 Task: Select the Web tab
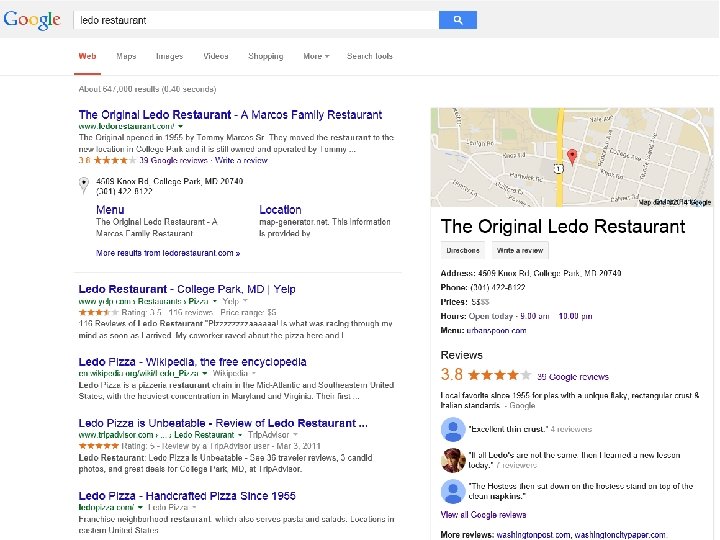click(x=87, y=56)
